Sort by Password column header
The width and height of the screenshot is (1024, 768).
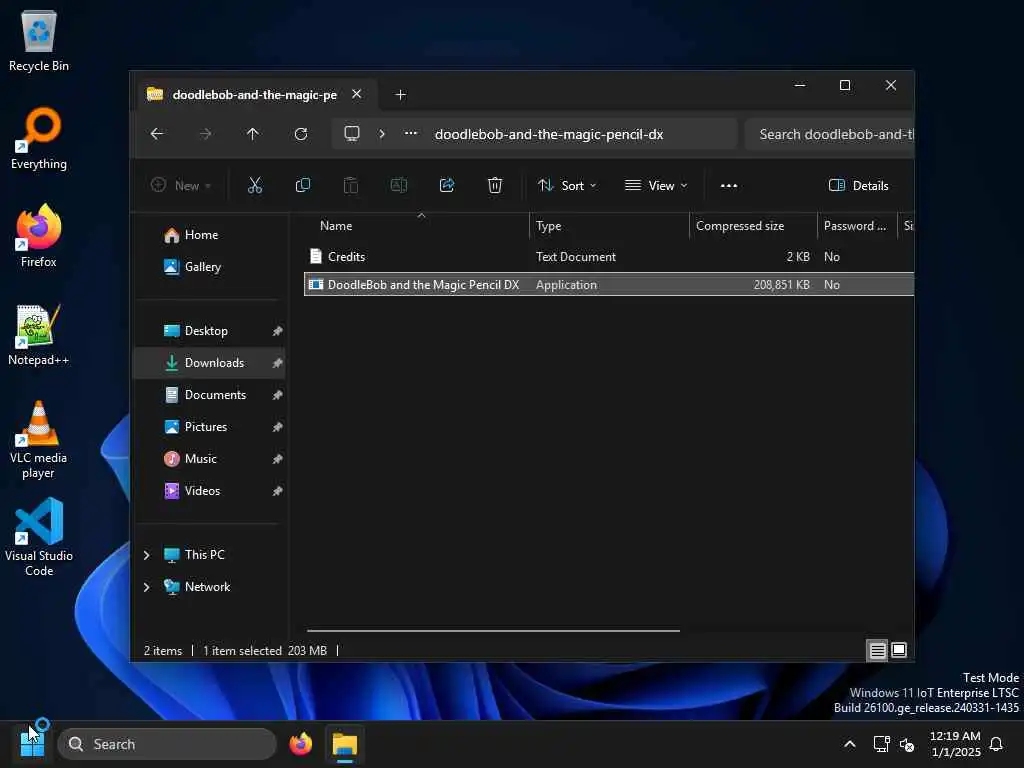857,226
